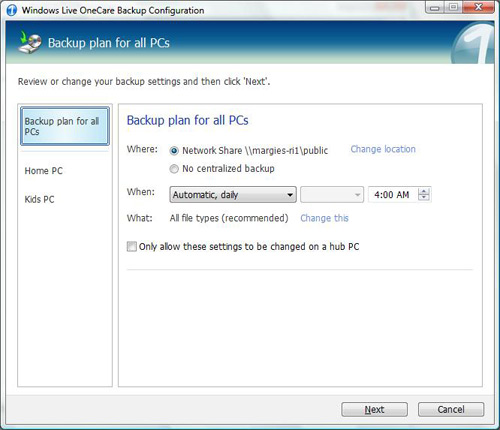Select the Network Share radio button
The image size is (500, 430).
point(174,151)
